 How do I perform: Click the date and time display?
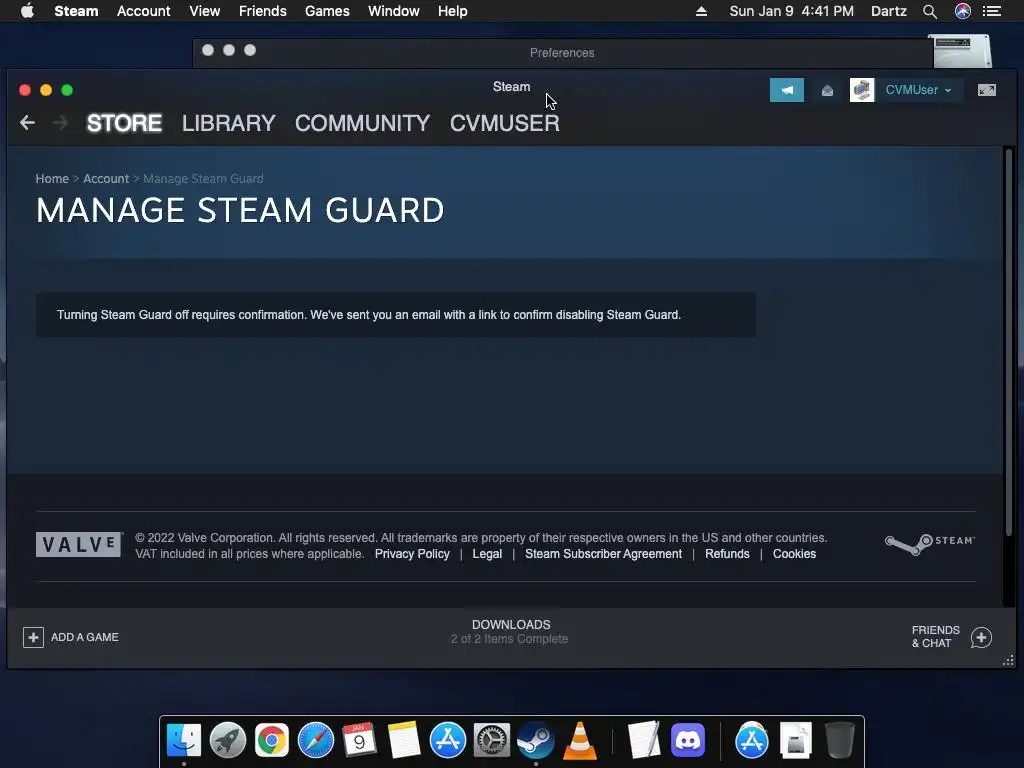[x=792, y=11]
